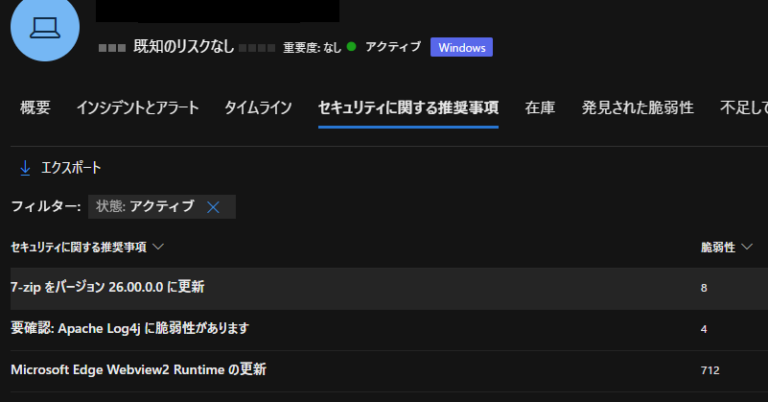
Task: Switch to the 発見された脆弱性 tab
Action: pos(637,108)
